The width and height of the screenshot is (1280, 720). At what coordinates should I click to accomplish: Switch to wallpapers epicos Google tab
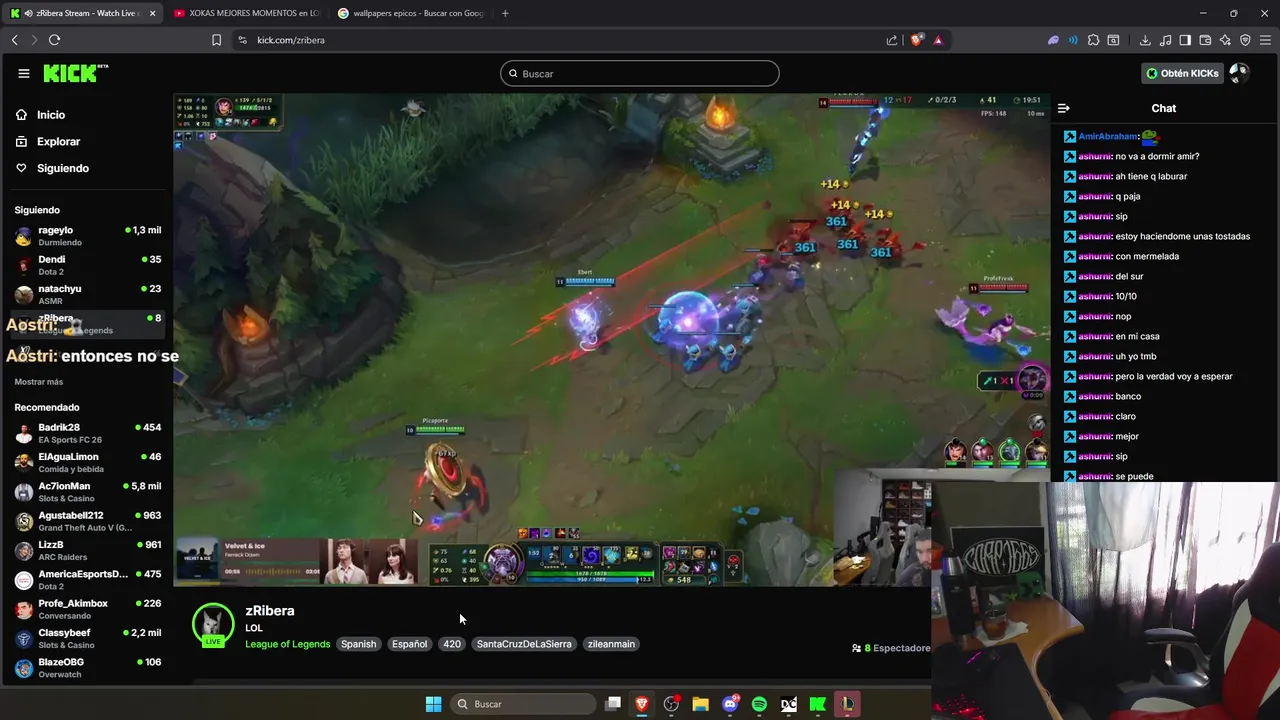point(410,13)
